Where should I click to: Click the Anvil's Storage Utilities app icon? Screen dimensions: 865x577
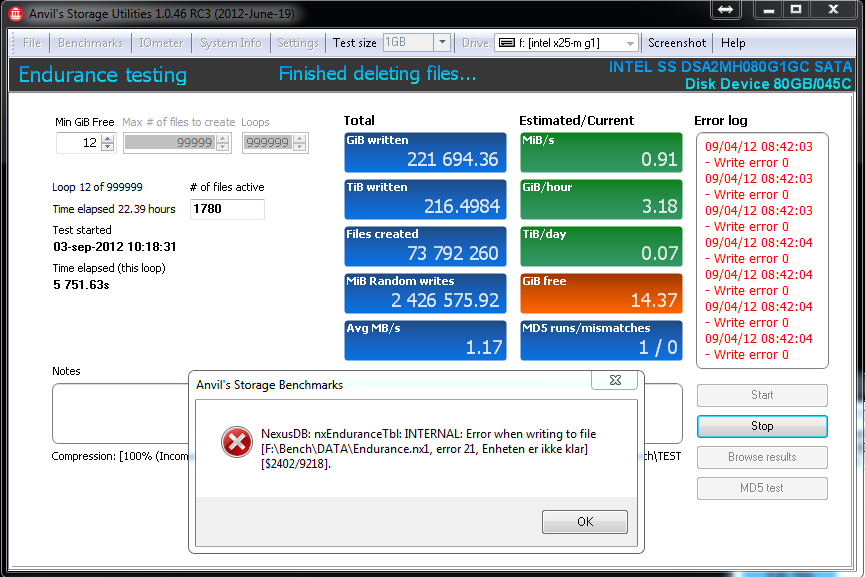pos(15,13)
